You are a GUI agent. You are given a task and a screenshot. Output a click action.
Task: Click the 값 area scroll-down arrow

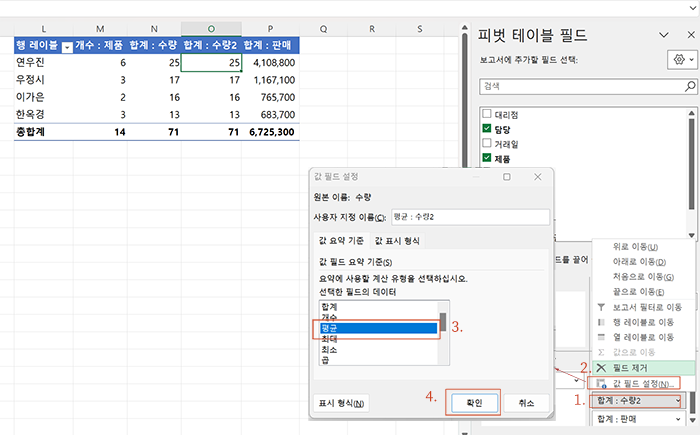(x=692, y=420)
